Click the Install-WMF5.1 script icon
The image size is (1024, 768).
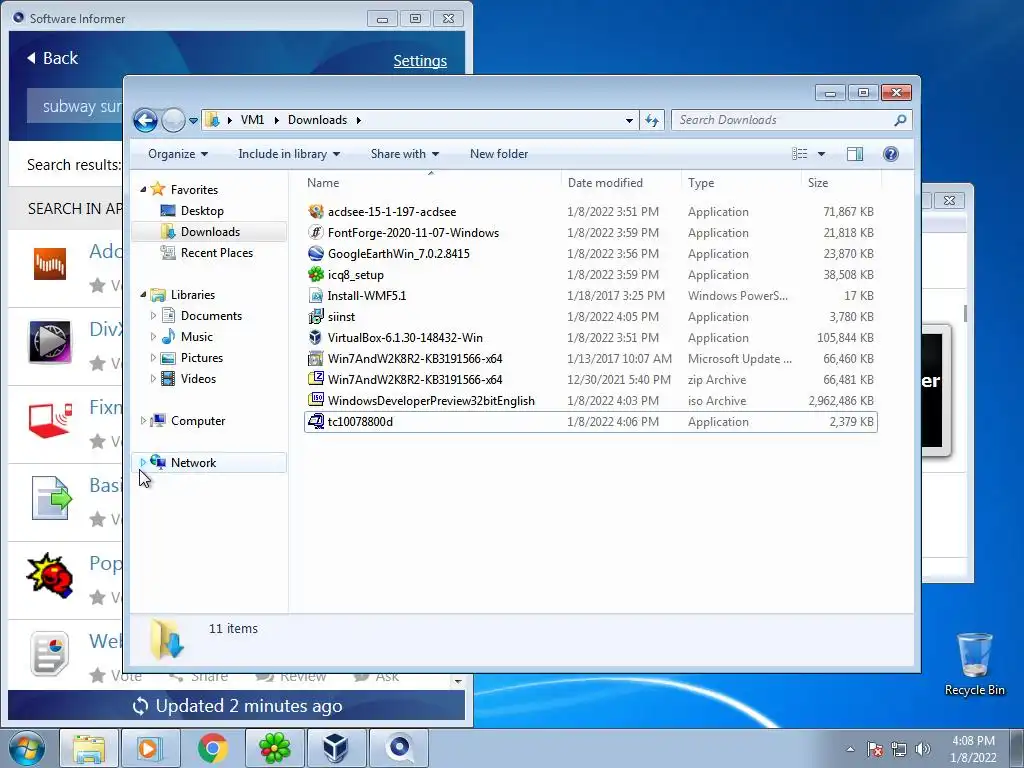tap(316, 295)
